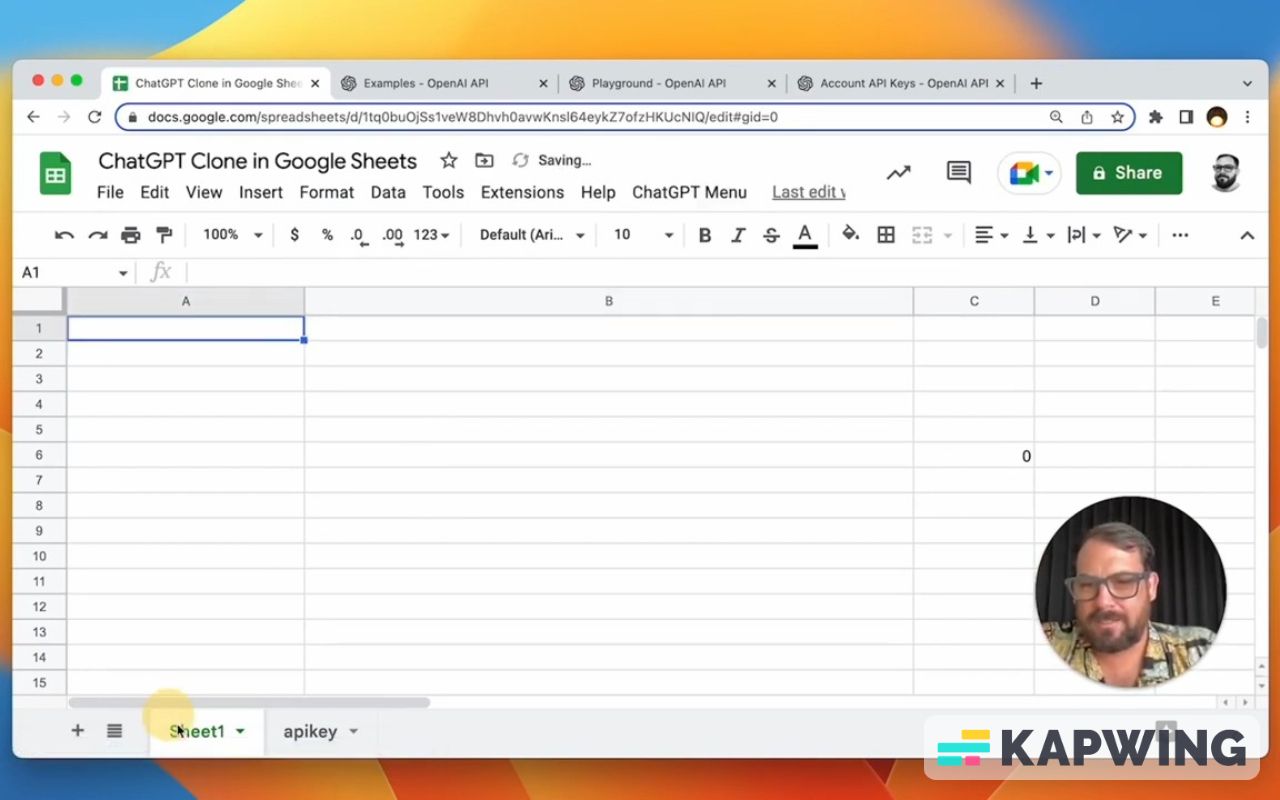Switch to Playground - OpenAI API tab

pyautogui.click(x=660, y=84)
